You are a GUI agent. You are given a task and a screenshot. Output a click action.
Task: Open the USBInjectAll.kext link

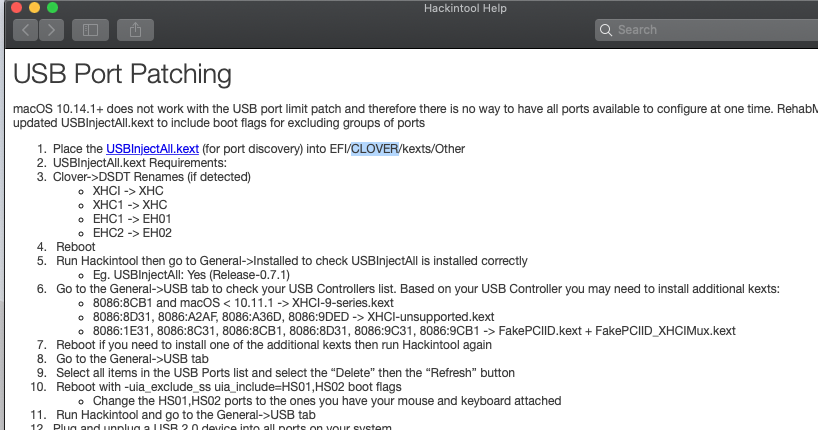coord(152,149)
